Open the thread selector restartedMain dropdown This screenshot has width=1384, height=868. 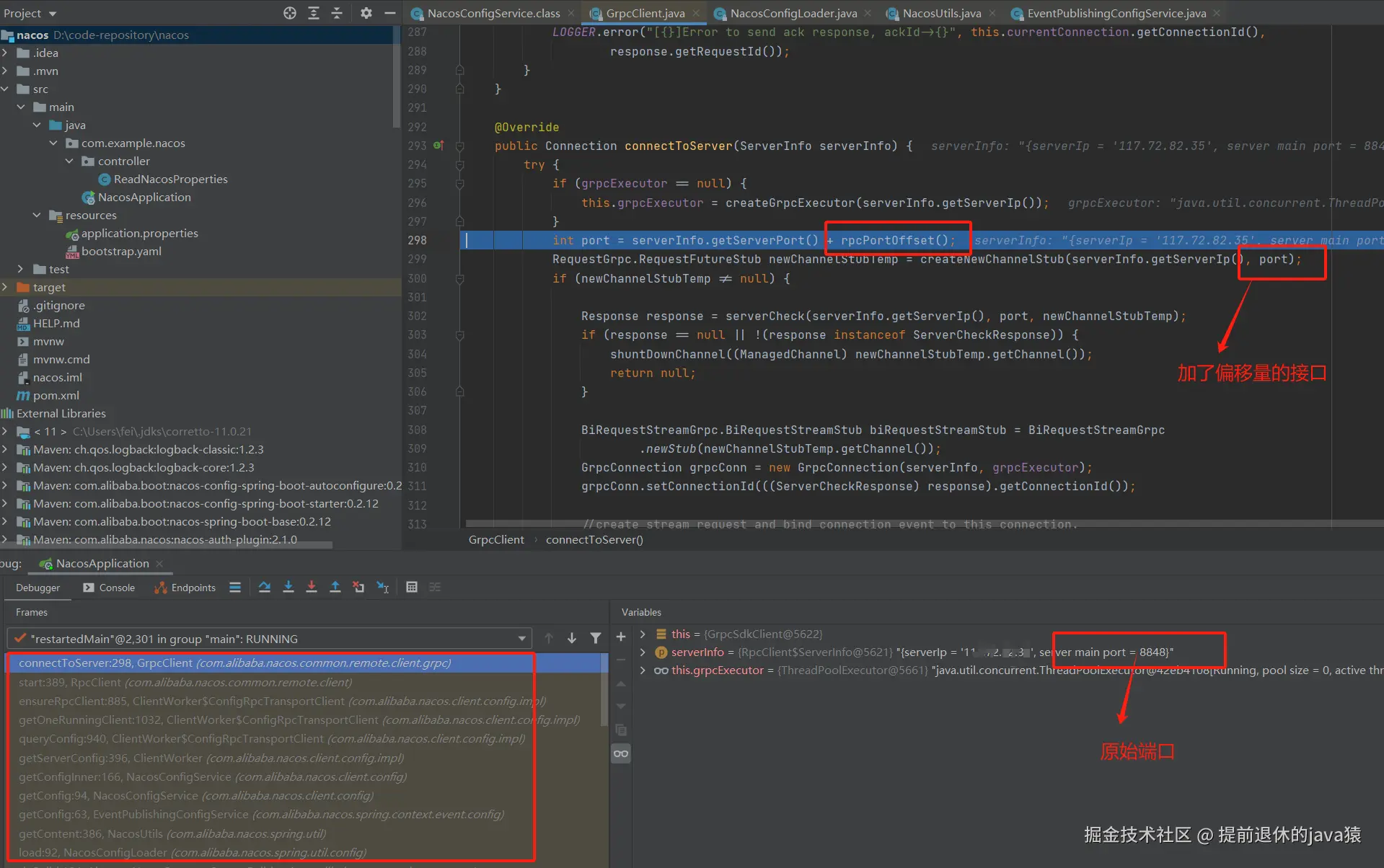pos(269,639)
